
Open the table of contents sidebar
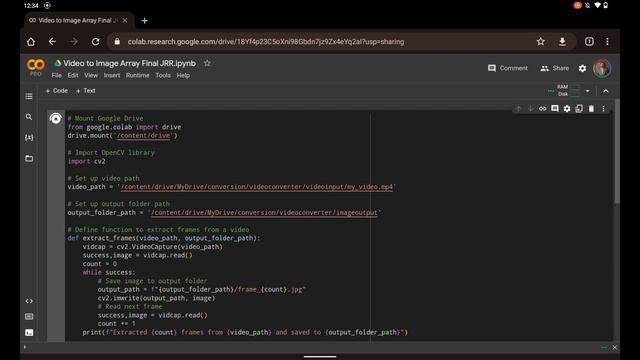click(x=29, y=96)
